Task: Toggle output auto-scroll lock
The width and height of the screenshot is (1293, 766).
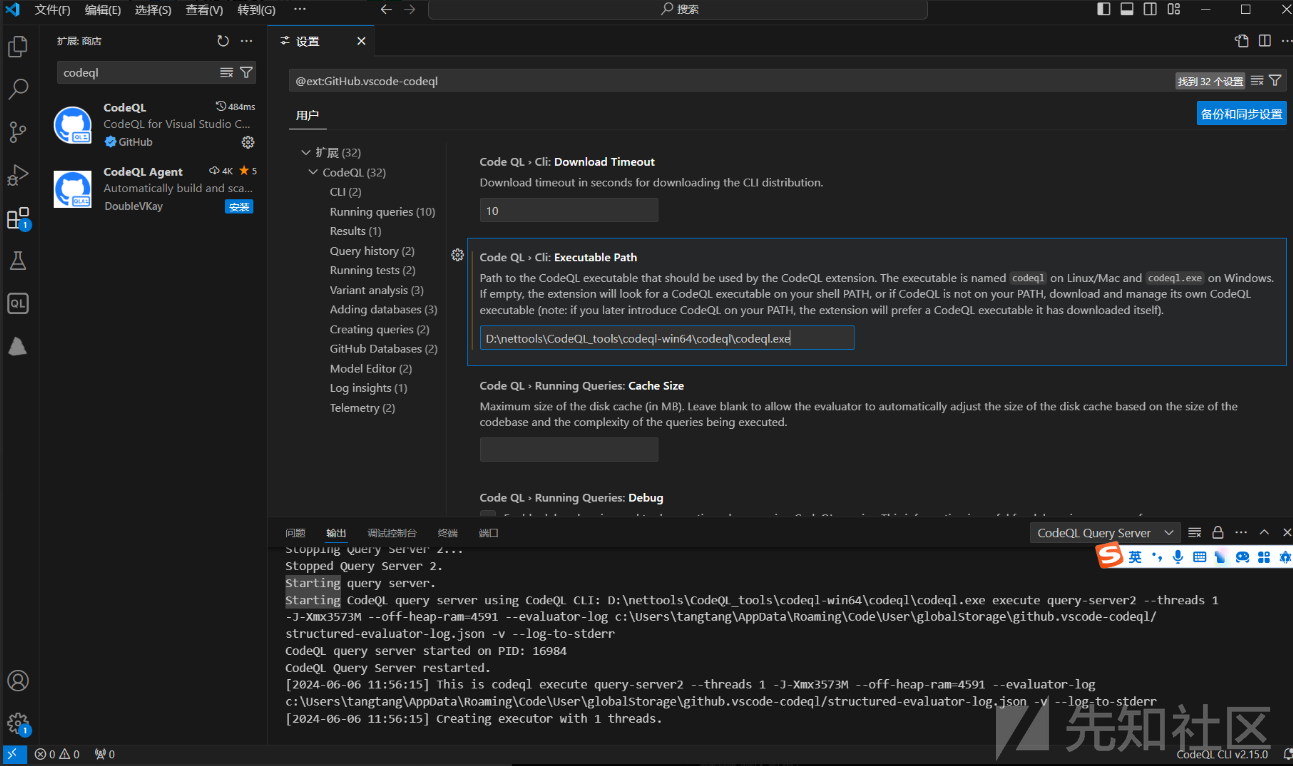Action: (x=1218, y=533)
